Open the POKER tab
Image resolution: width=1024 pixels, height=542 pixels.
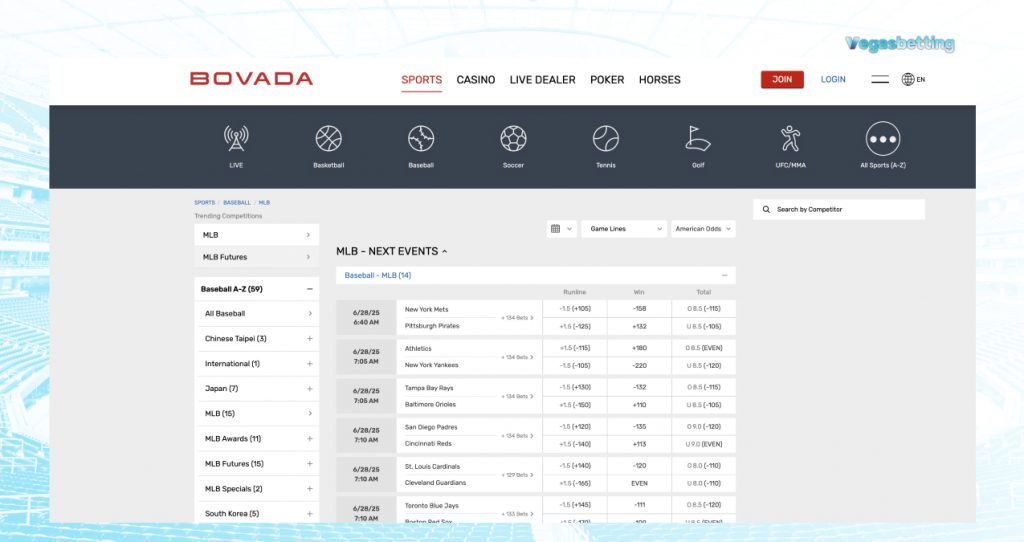607,80
